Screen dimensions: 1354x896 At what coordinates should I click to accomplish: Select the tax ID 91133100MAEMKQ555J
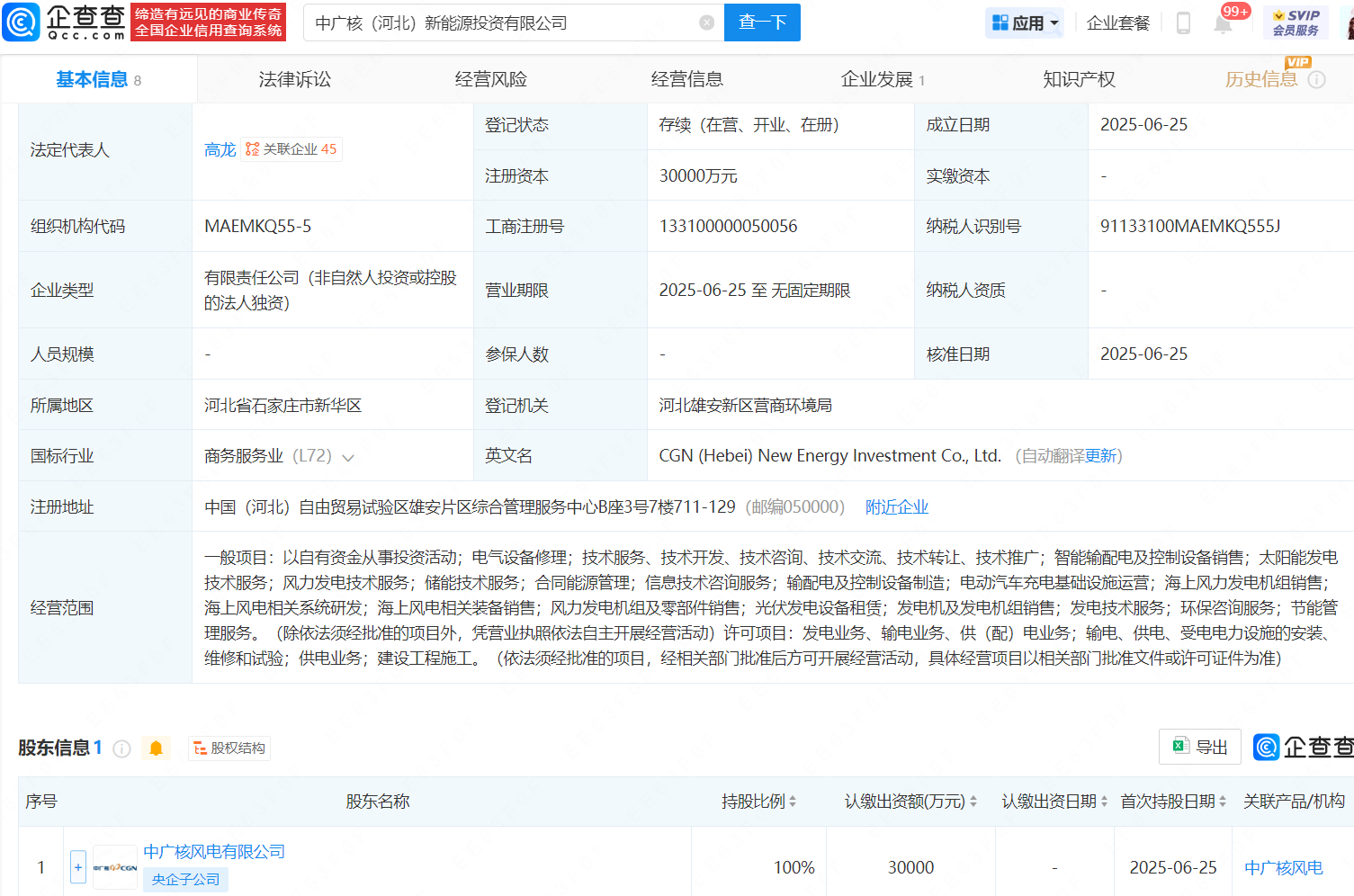tap(1190, 226)
